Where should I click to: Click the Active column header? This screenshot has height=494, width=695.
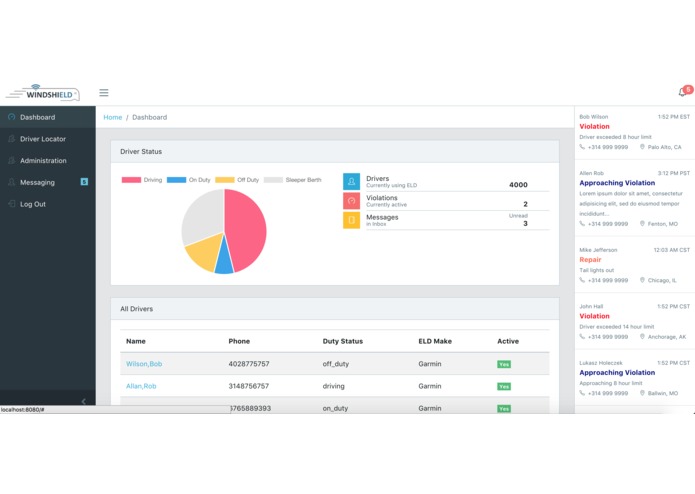pos(508,341)
